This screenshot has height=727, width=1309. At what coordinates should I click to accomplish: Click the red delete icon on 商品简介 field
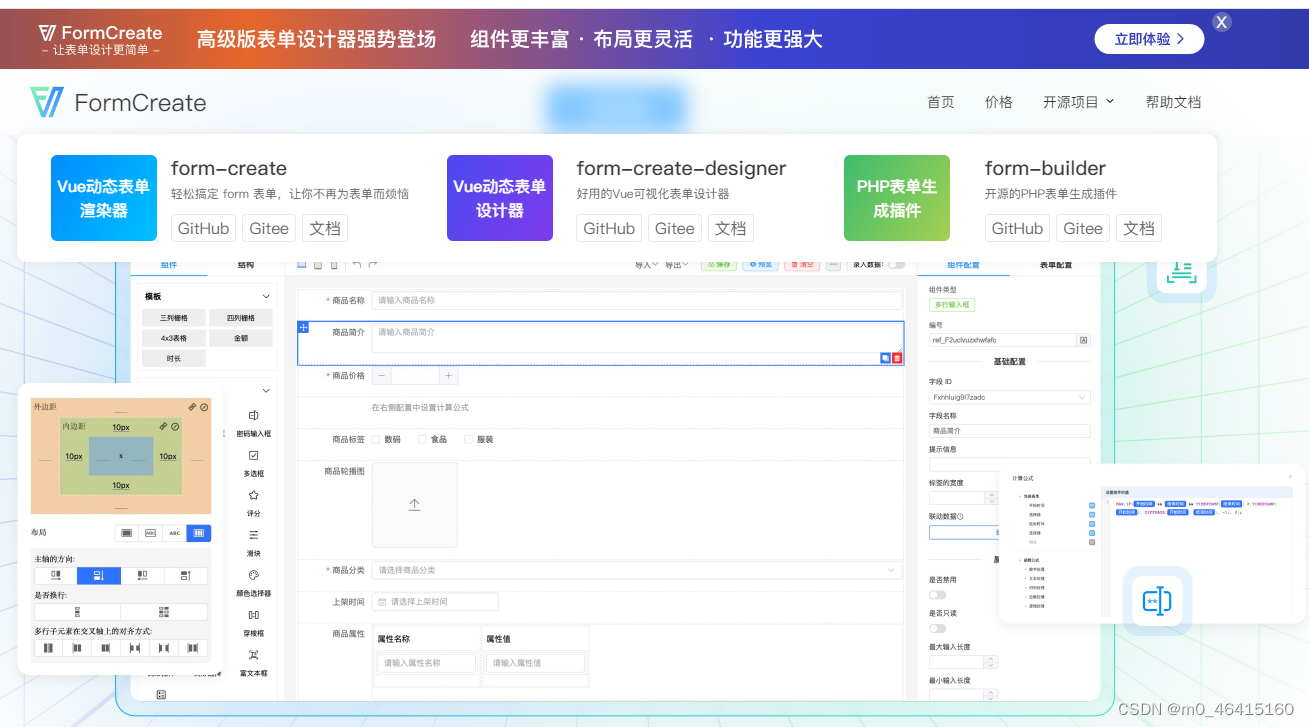pos(897,358)
